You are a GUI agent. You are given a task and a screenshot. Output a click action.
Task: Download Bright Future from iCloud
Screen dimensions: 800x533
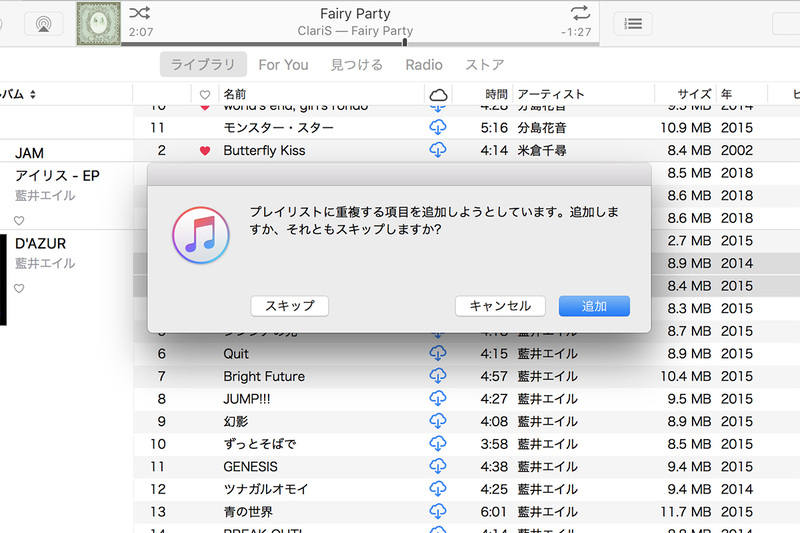(x=438, y=376)
